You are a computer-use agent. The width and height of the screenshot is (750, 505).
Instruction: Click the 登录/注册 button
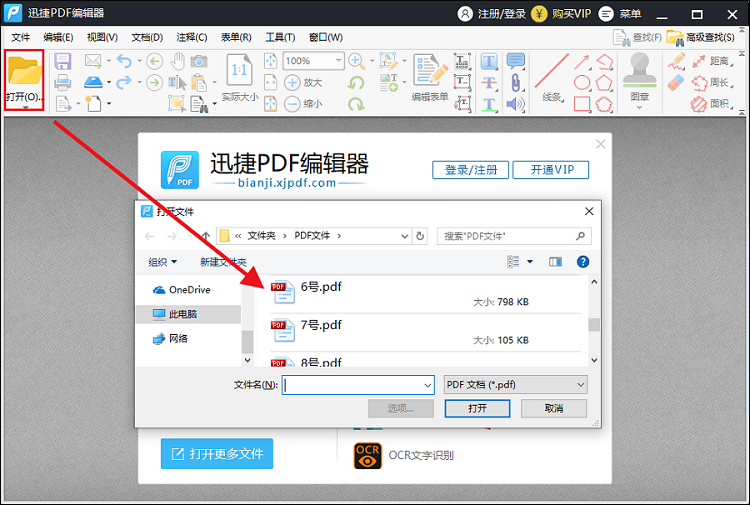470,170
